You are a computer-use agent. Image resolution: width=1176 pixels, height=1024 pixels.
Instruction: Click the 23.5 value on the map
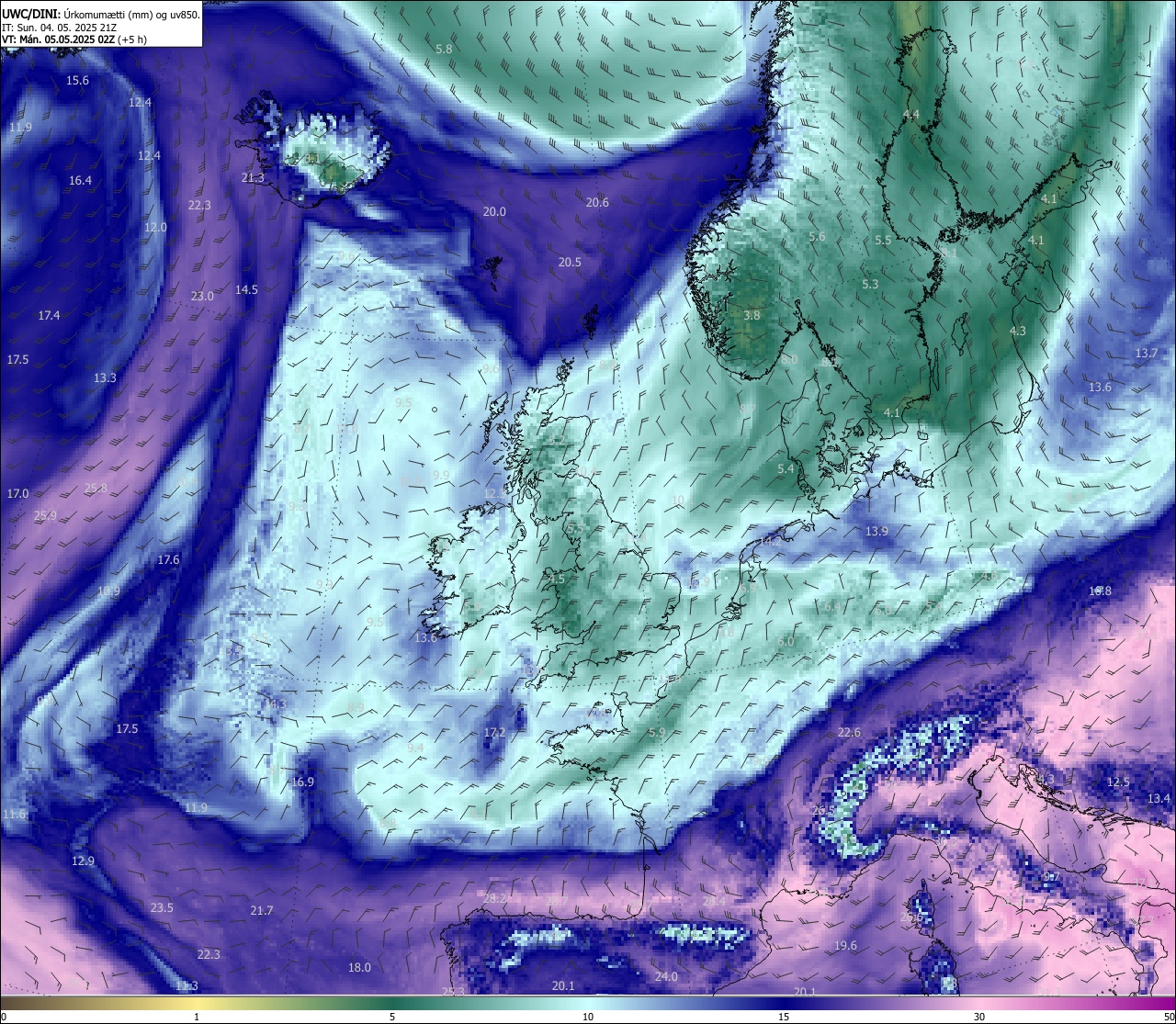pyautogui.click(x=162, y=908)
